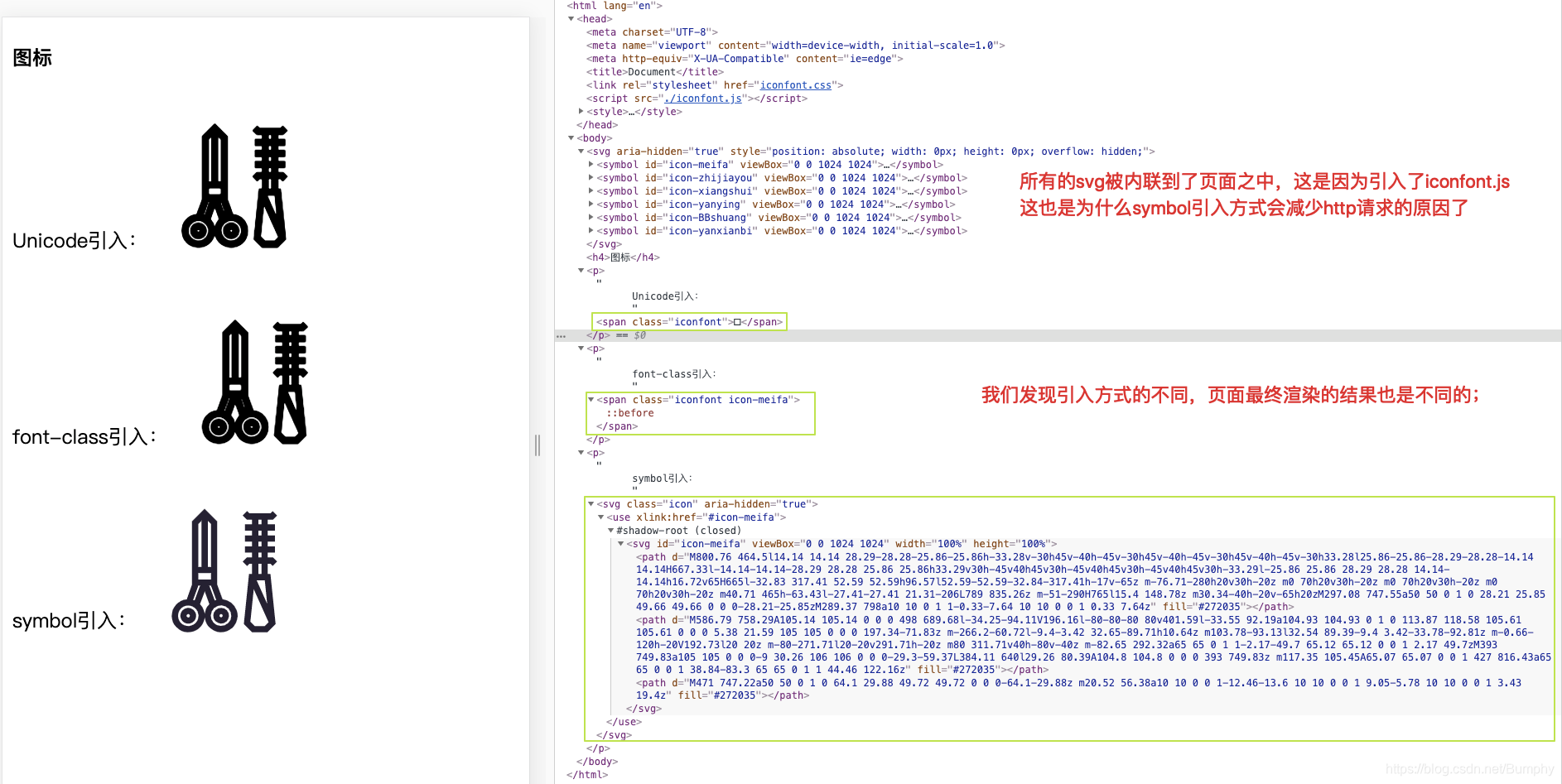Select the span with class iconfont element

coord(688,321)
